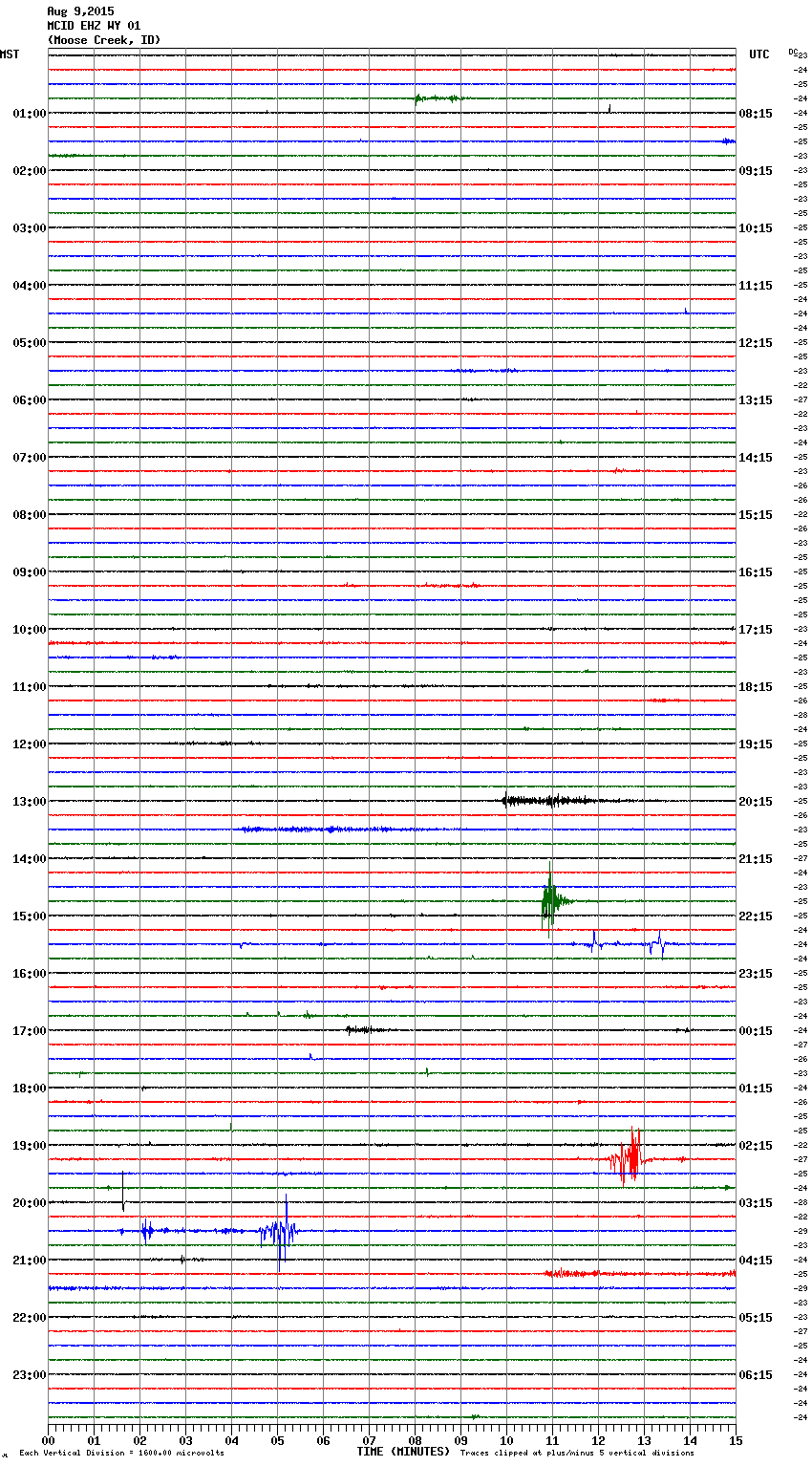The height and width of the screenshot is (1466, 812).
Task: Click the large blue seismic burst near minute 5
Action: point(279,1233)
